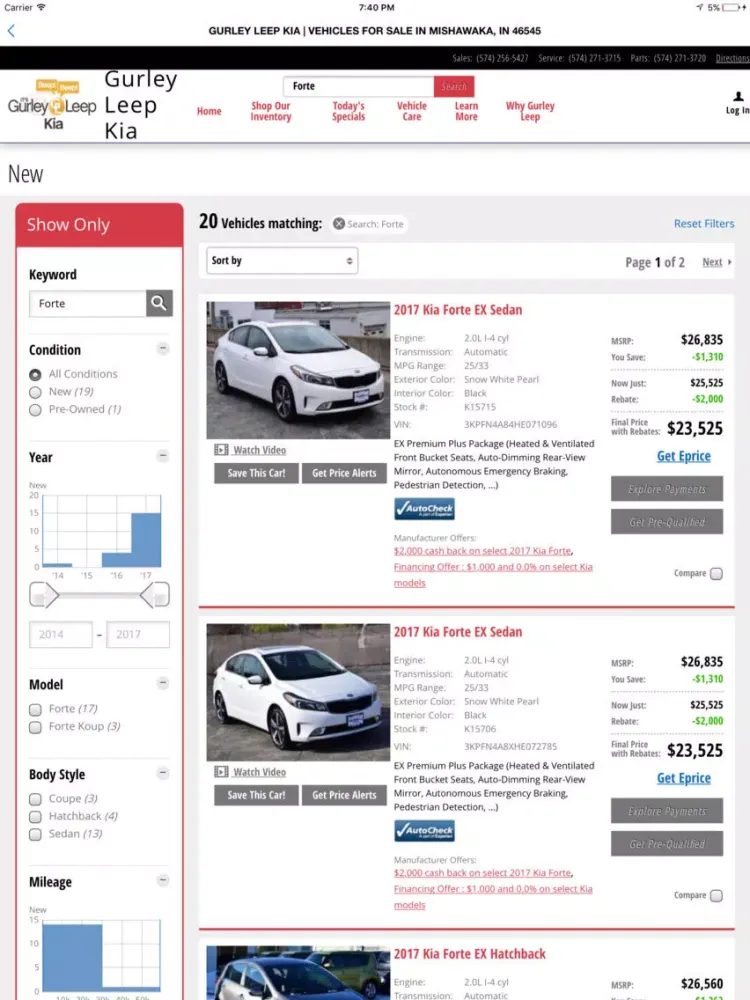Click Watch Video link for stock K15715

click(x=260, y=450)
